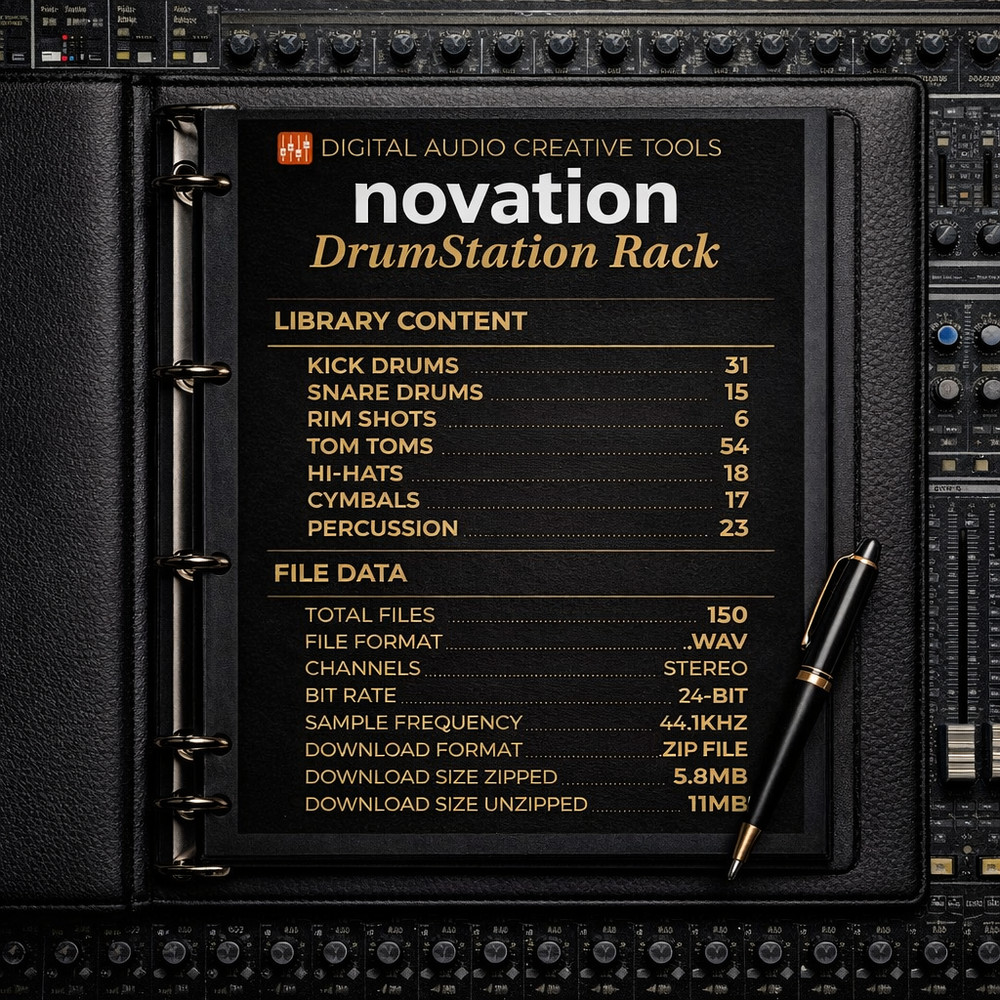Expand the LIBRARY CONTENT section
This screenshot has width=1000, height=1000.
click(x=398, y=322)
